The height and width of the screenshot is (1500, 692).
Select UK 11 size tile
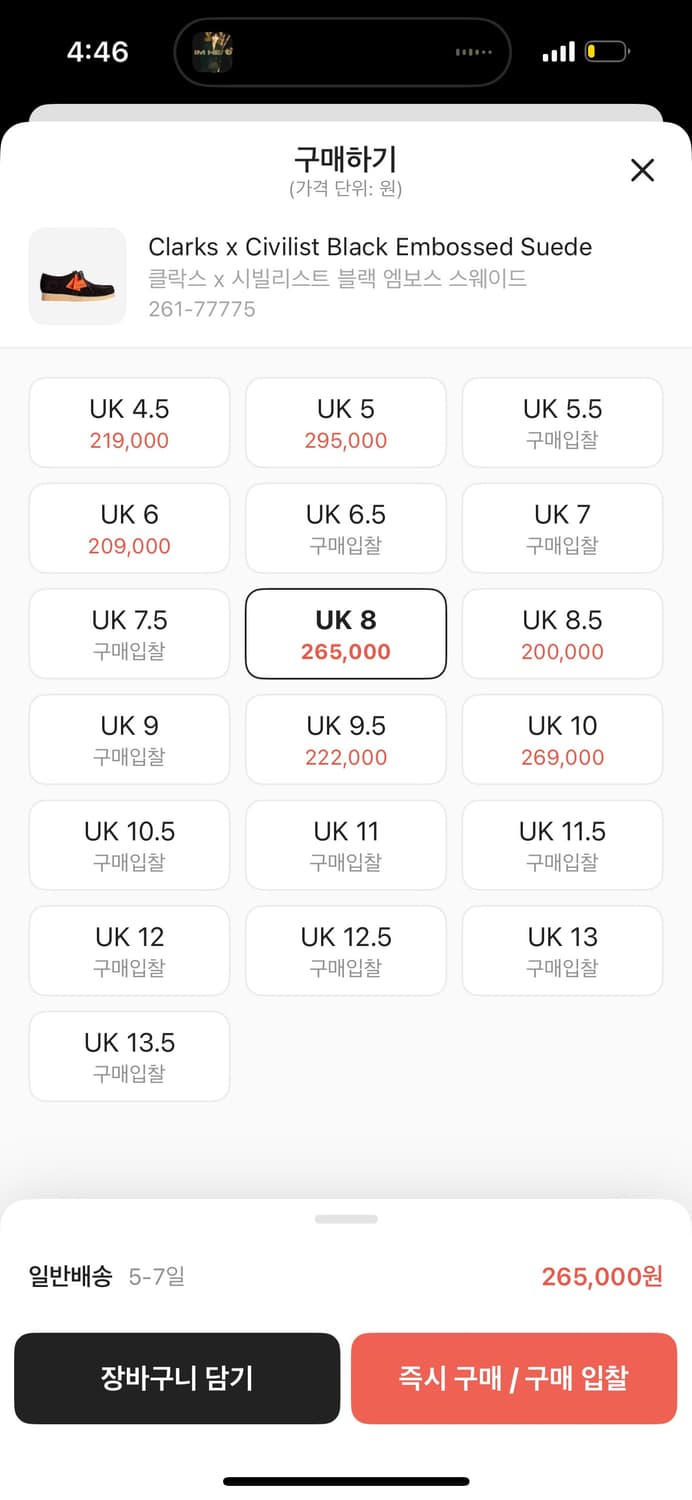tap(346, 846)
